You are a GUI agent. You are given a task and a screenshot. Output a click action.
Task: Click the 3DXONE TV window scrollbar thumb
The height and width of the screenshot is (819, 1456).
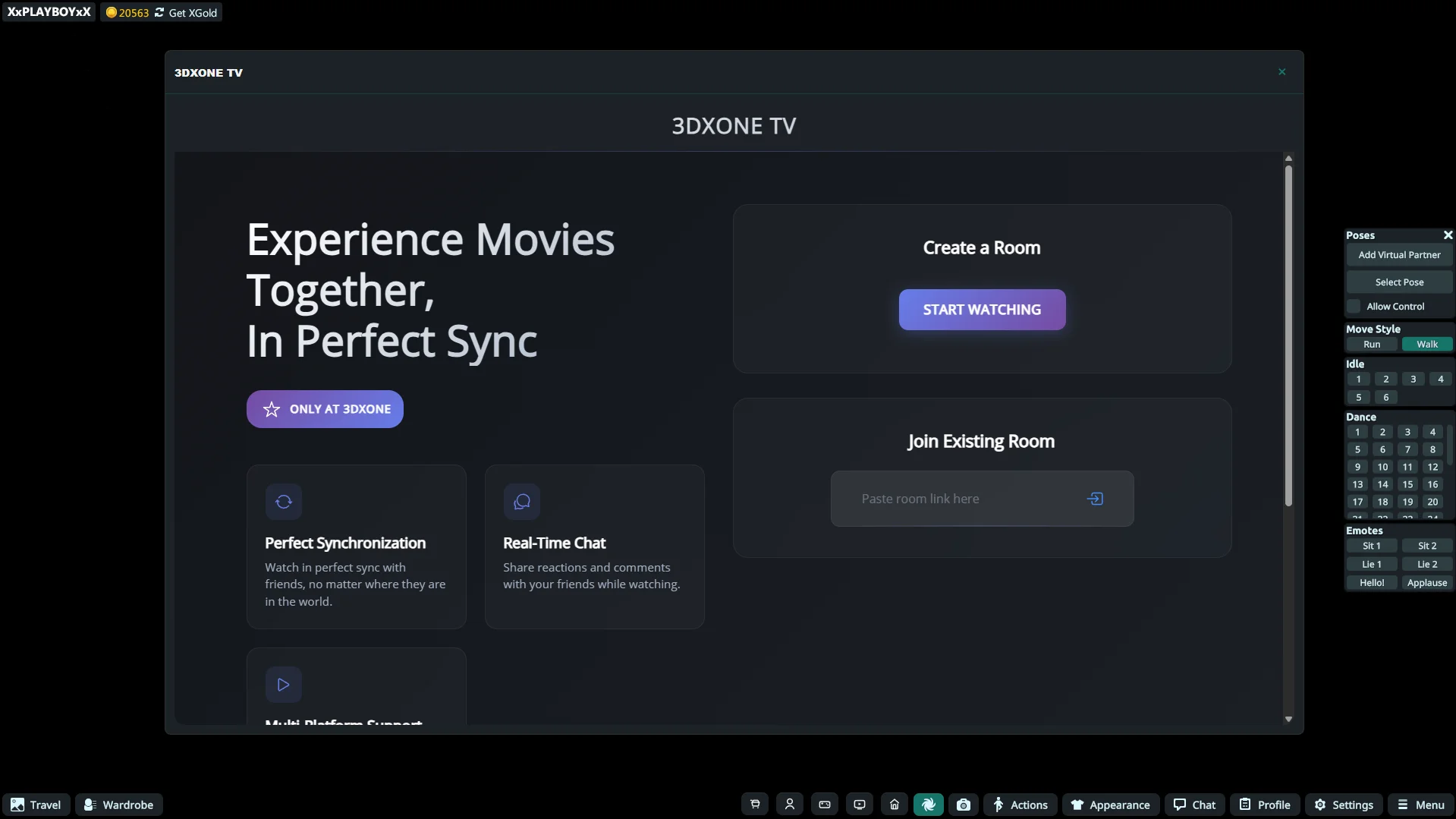click(x=1288, y=336)
